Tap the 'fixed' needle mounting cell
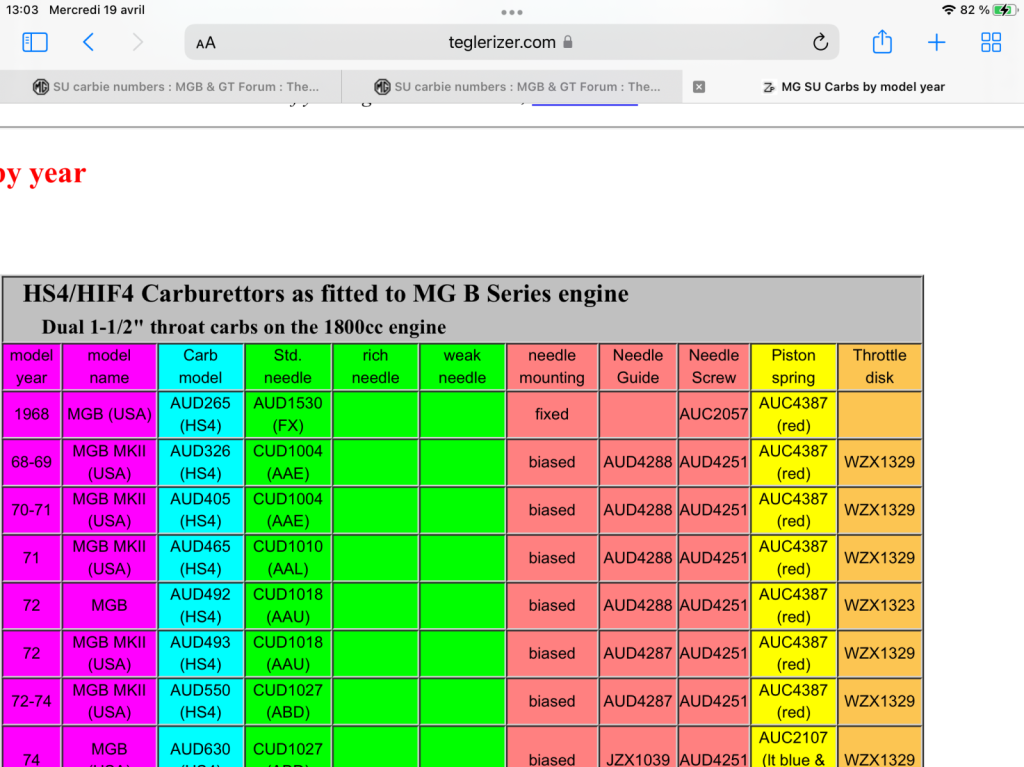Screen dimensions: 1024x767 click(x=552, y=414)
